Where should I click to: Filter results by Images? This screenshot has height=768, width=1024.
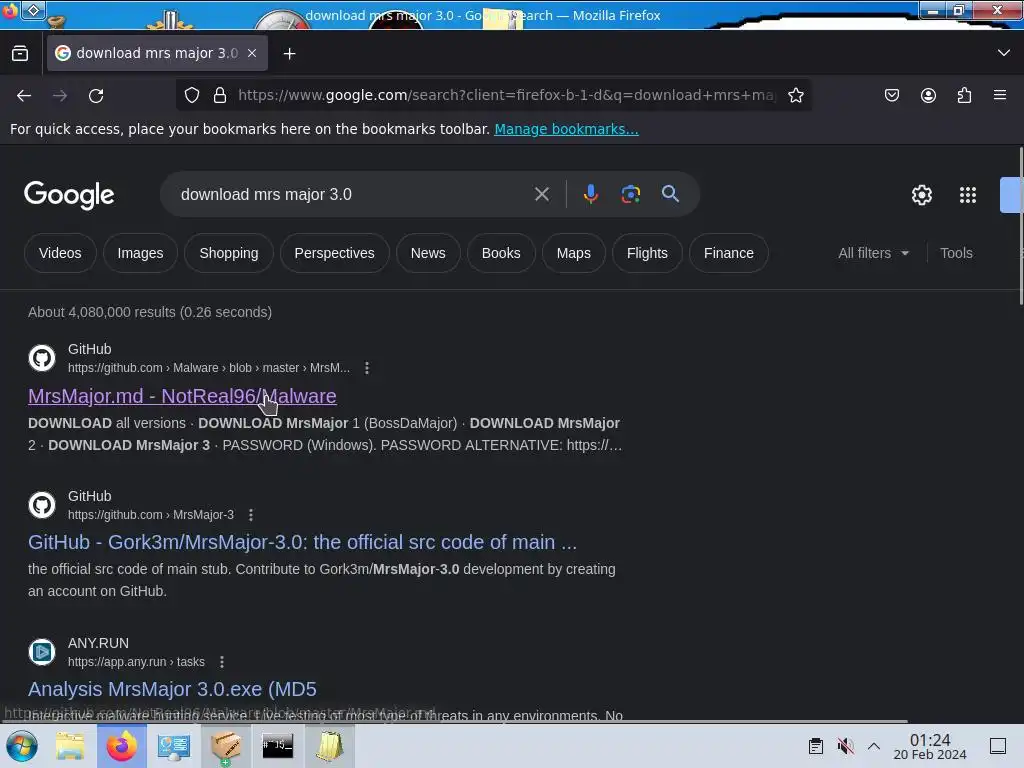pyautogui.click(x=140, y=253)
